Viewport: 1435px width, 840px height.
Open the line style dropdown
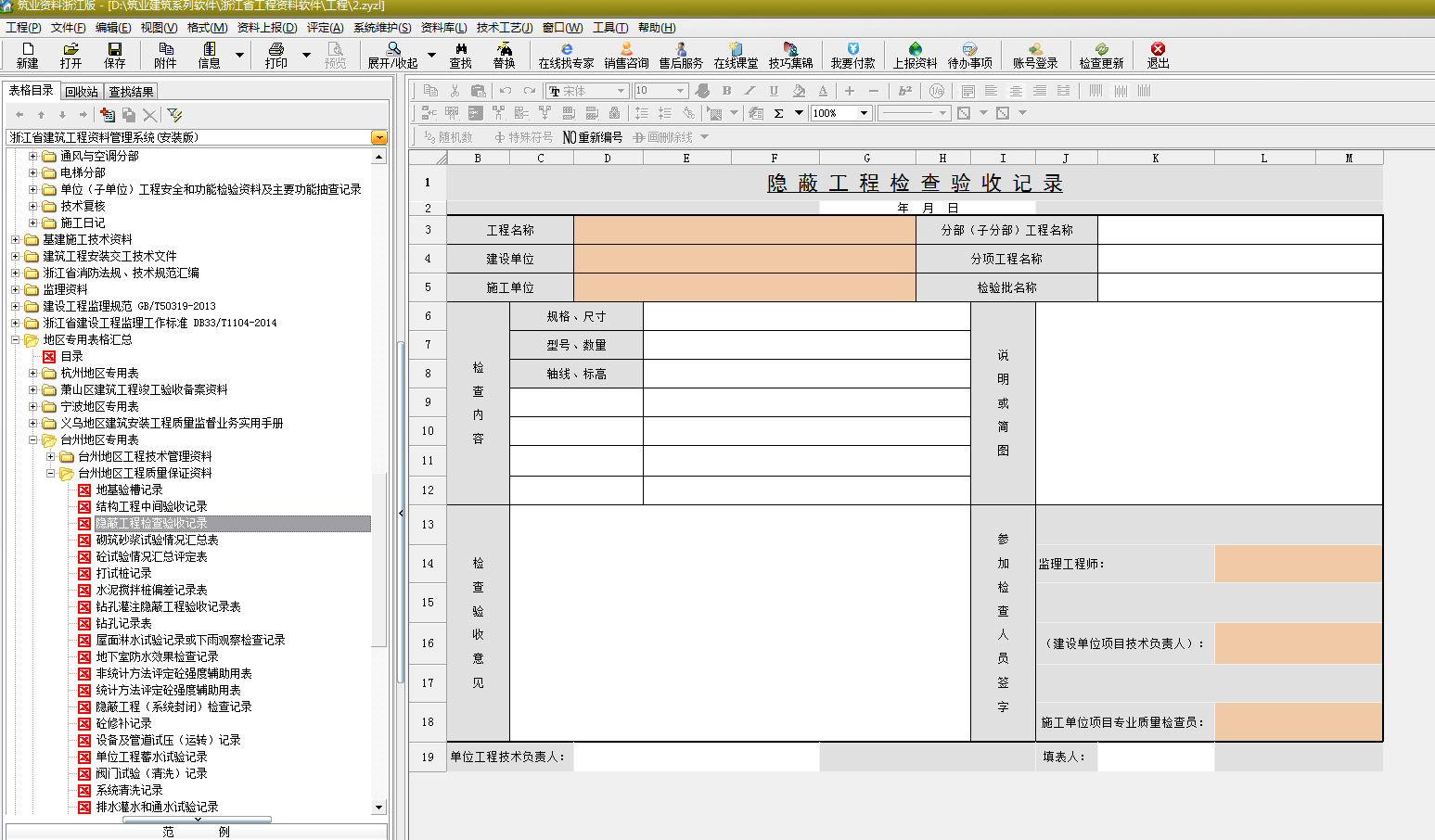[x=942, y=113]
